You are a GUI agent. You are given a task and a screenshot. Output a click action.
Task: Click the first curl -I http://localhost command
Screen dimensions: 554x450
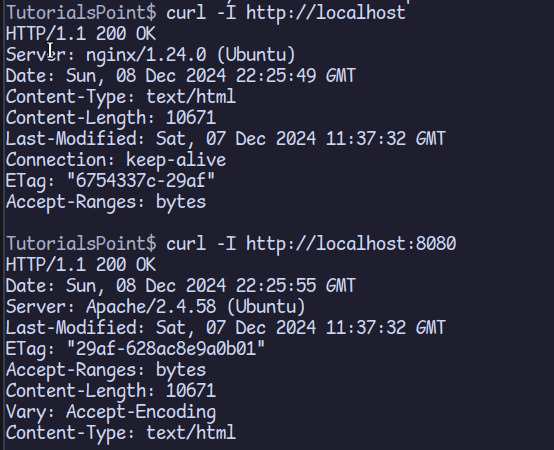click(286, 13)
